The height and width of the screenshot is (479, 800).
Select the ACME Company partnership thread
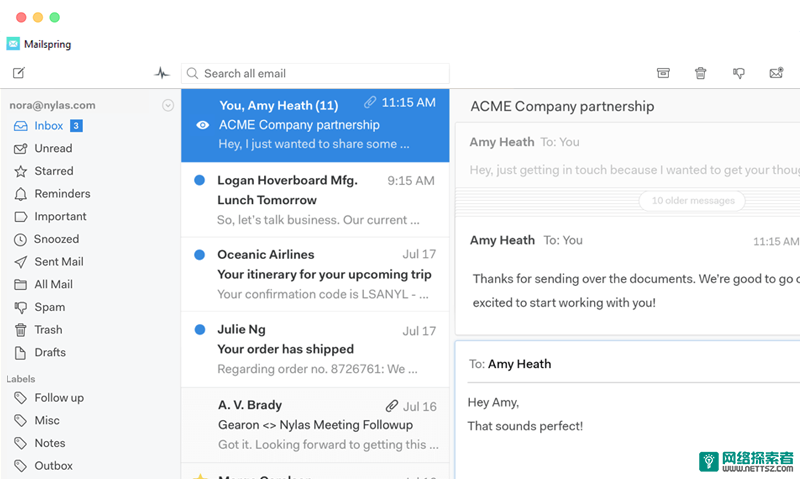[315, 125]
